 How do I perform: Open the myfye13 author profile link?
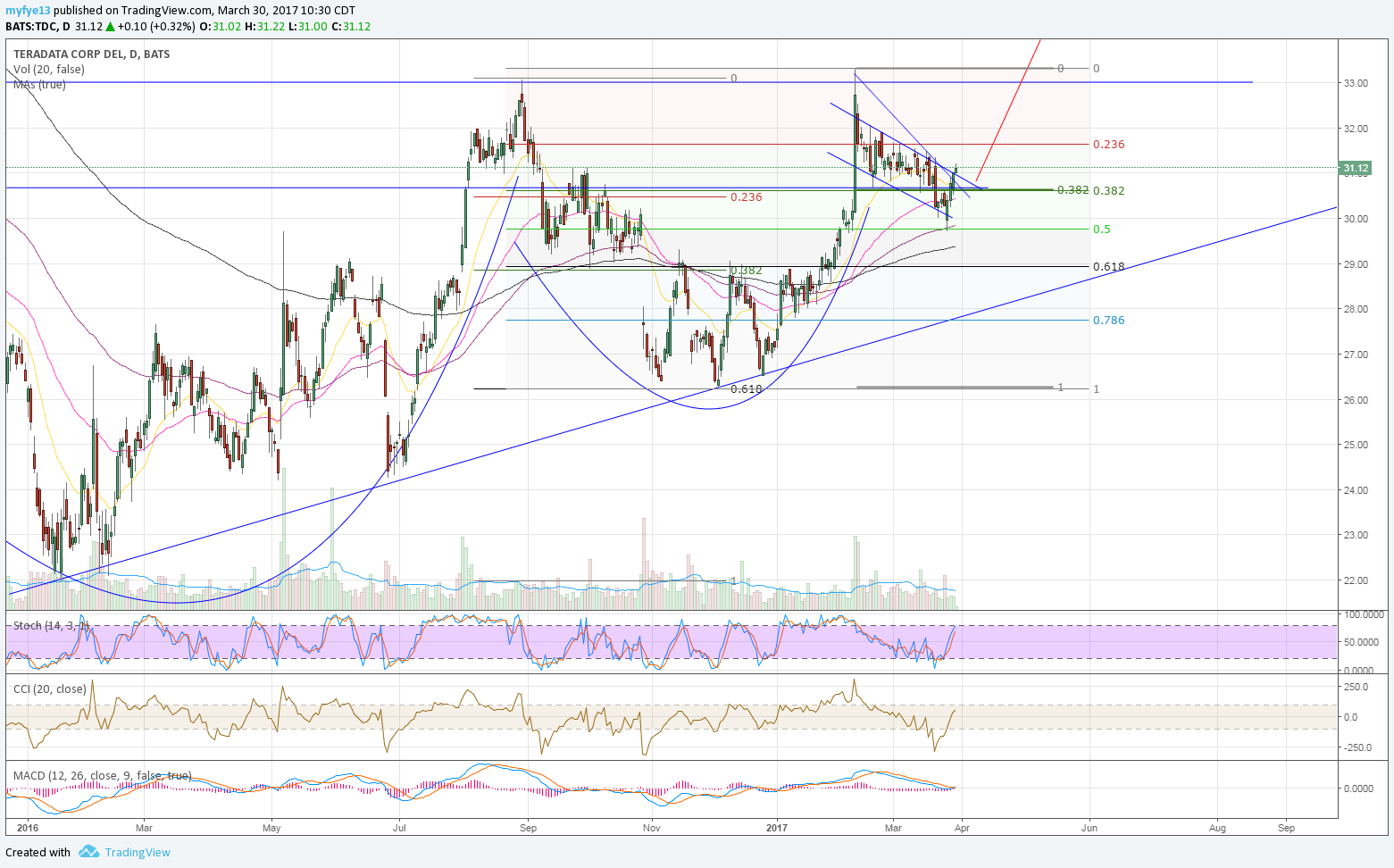coord(26,10)
